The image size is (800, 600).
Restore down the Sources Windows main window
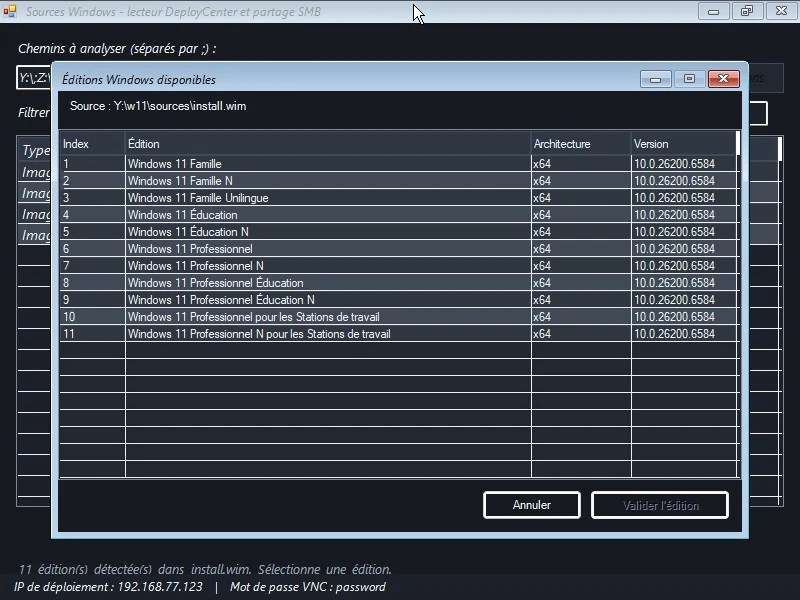(747, 11)
